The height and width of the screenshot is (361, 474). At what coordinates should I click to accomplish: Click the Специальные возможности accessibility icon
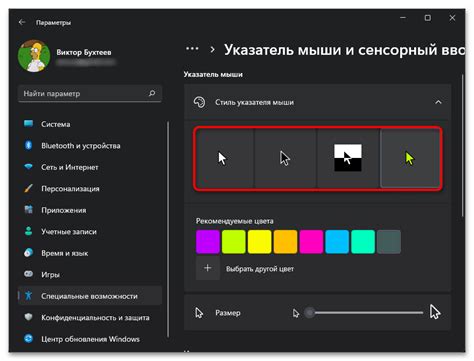(x=29, y=296)
